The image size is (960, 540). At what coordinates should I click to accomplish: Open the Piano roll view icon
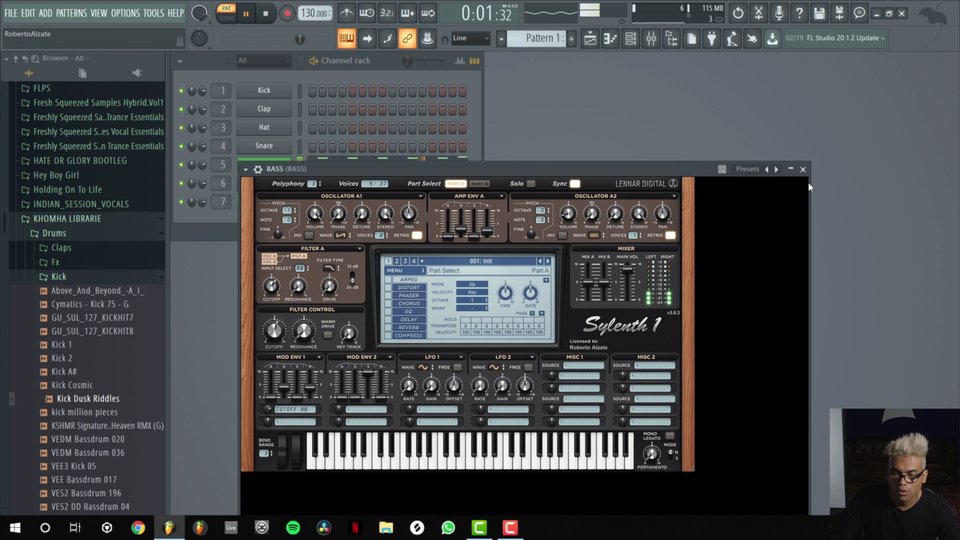pos(610,39)
